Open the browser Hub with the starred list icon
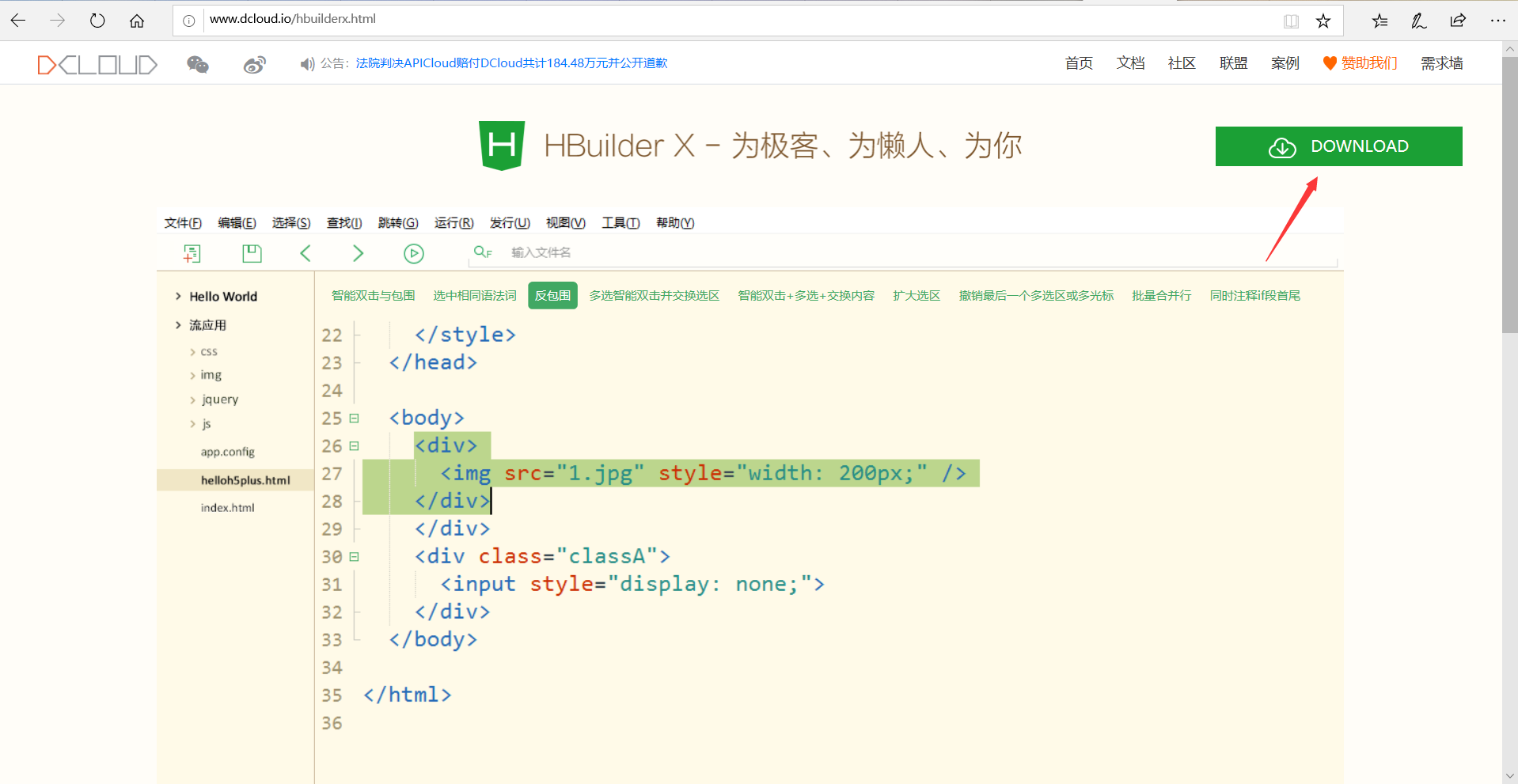 click(x=1379, y=21)
